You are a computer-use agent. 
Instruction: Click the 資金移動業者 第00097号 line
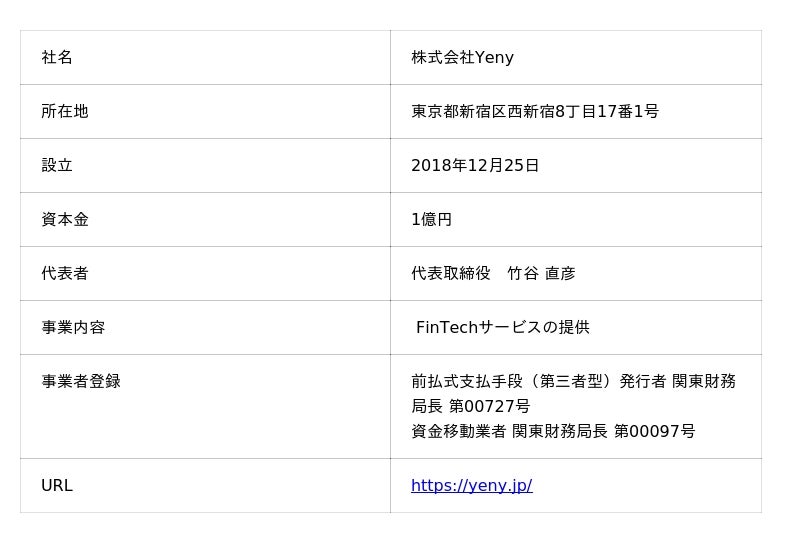(x=553, y=432)
